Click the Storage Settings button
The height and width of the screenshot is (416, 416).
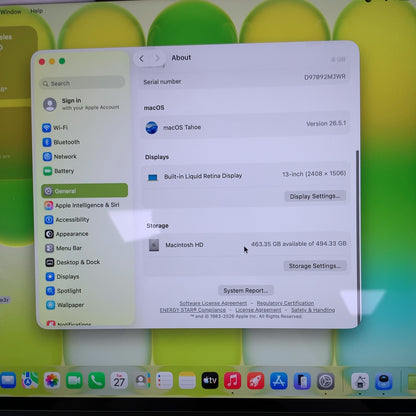coord(315,266)
